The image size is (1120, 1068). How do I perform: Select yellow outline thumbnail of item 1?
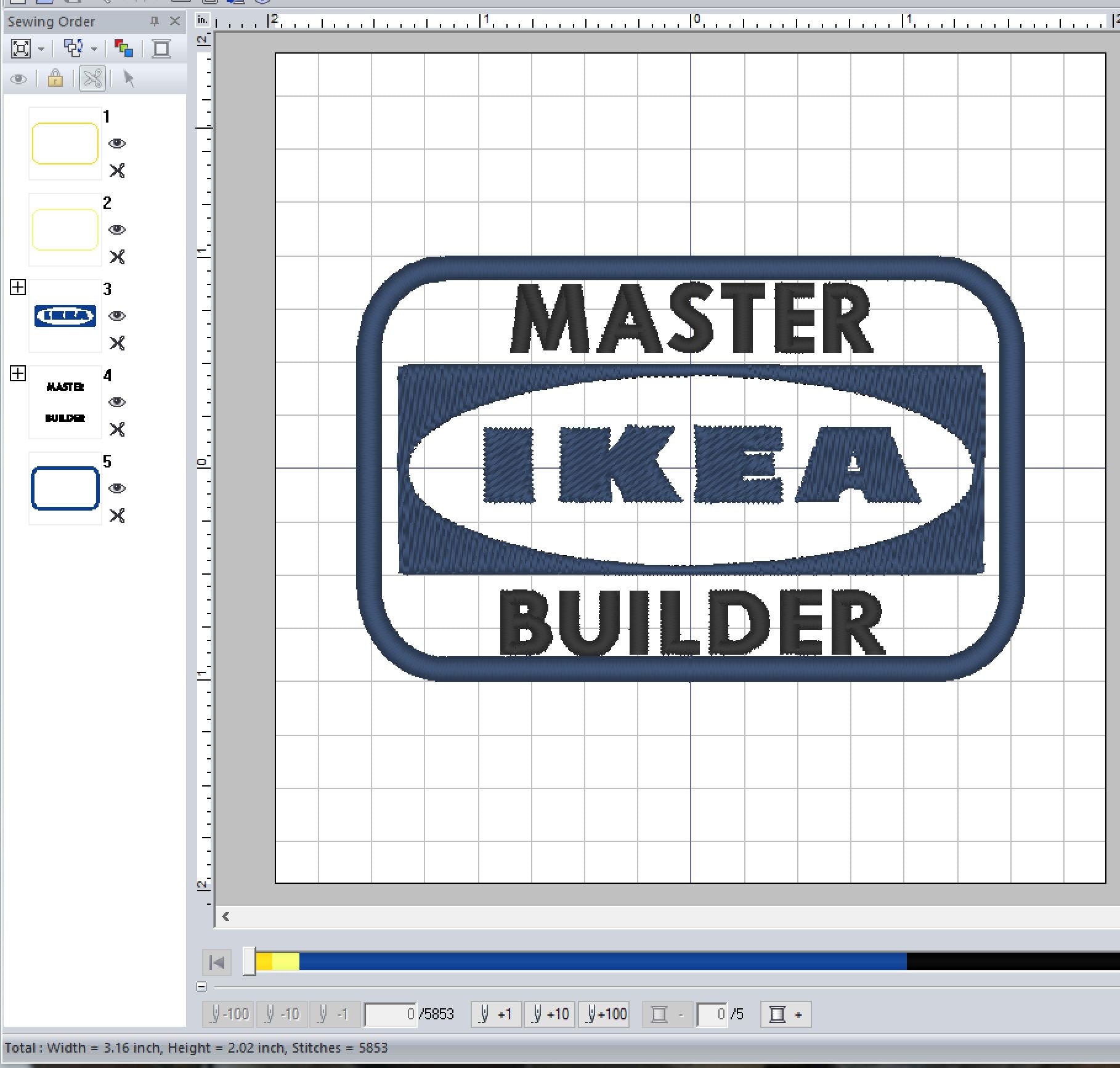click(65, 144)
